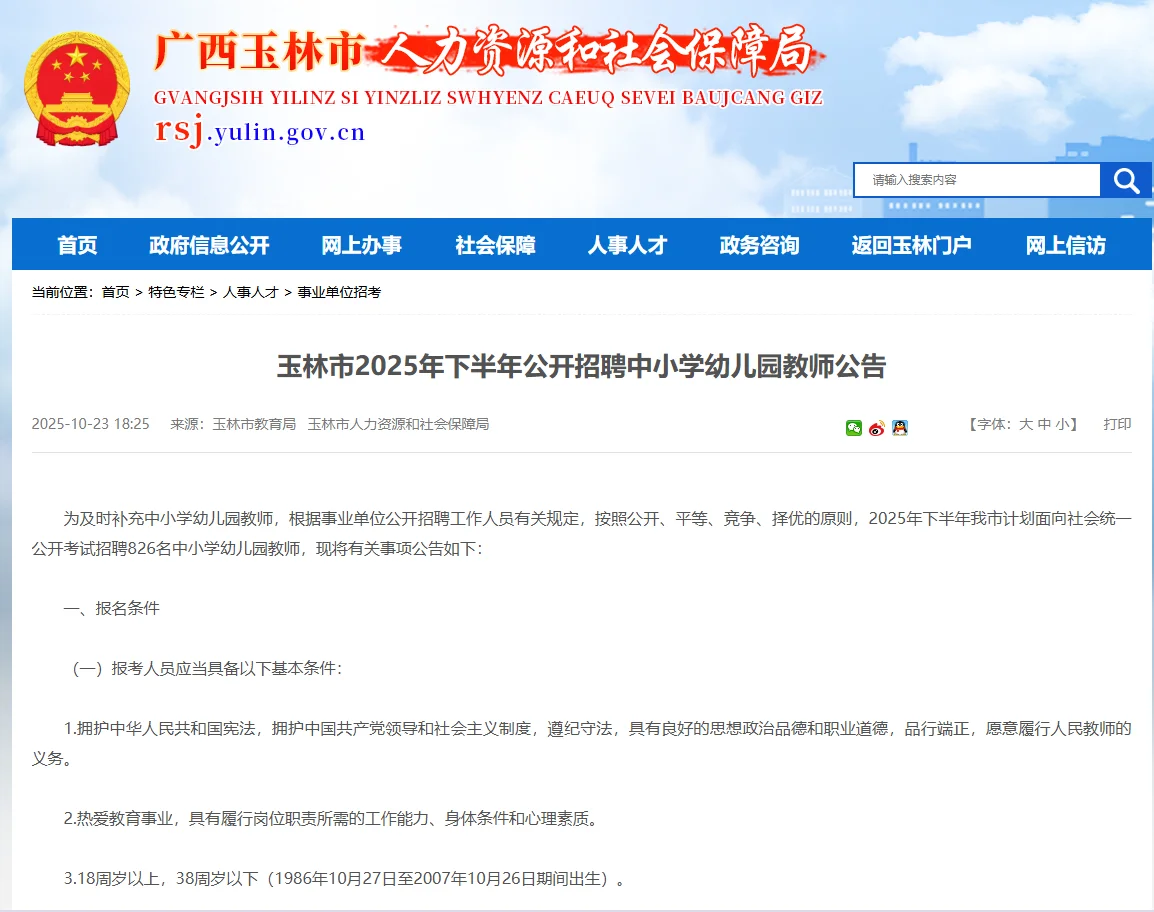
Task: Open the 网上信访 menu item
Action: (1063, 244)
